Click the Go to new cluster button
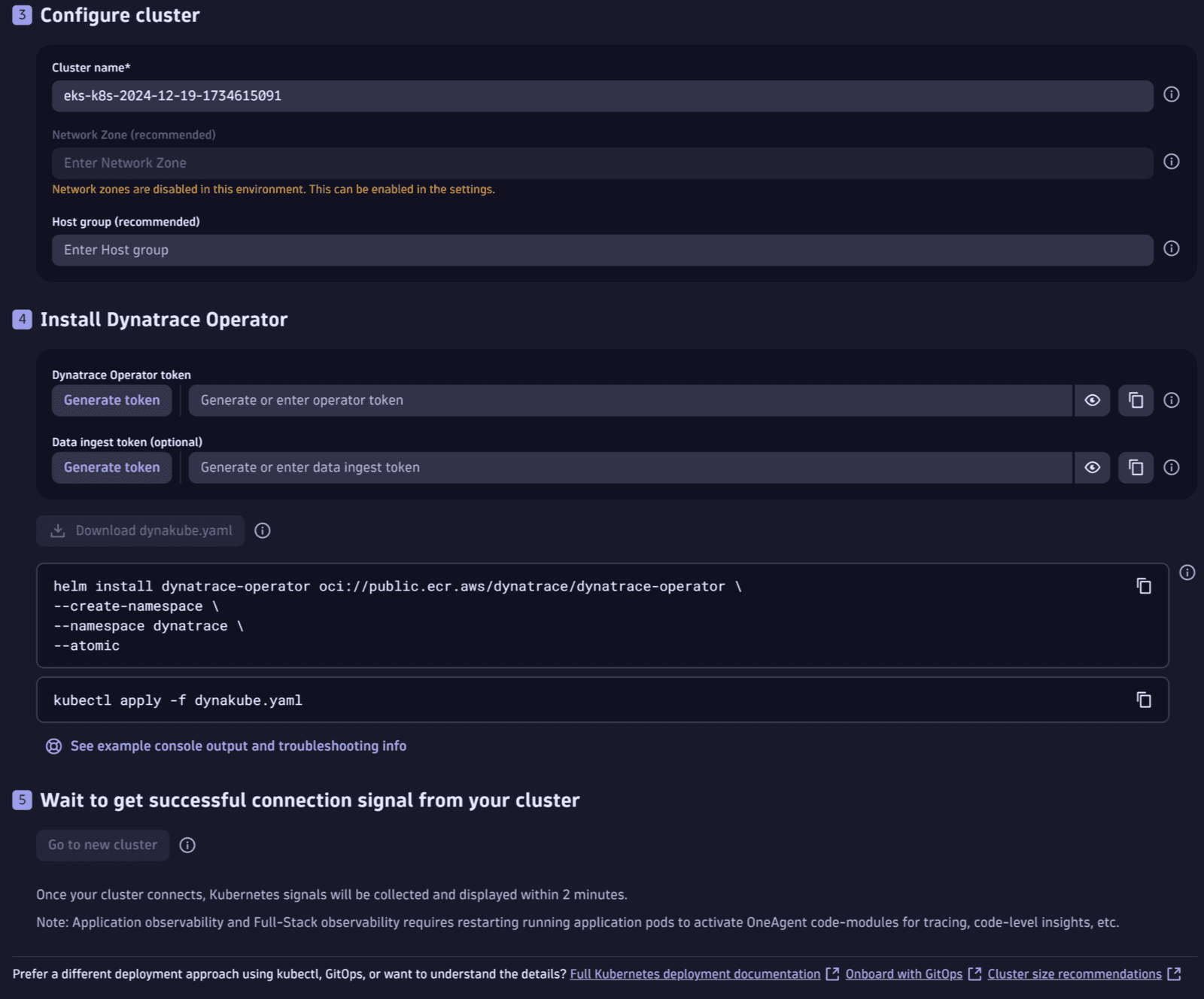The image size is (1204, 999). click(x=103, y=846)
